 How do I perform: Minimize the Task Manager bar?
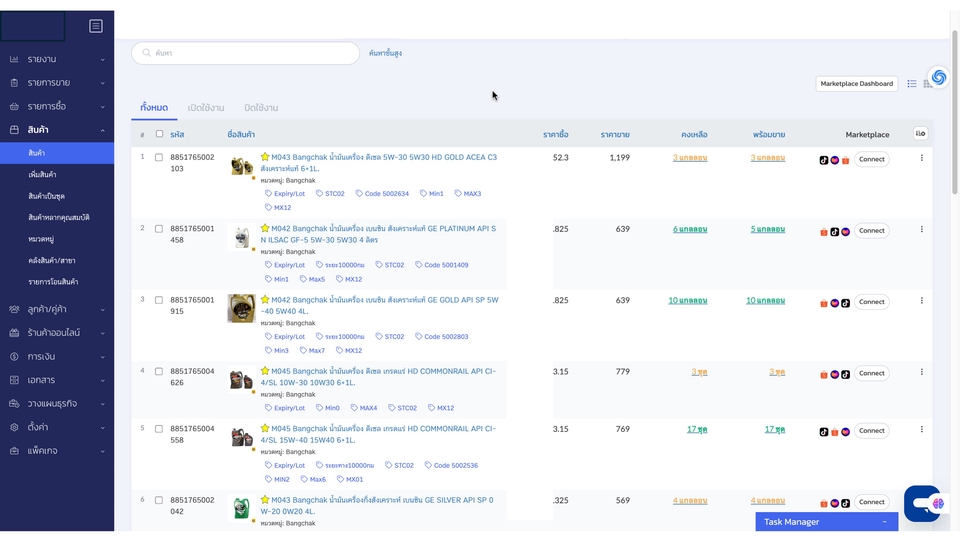pos(884,522)
